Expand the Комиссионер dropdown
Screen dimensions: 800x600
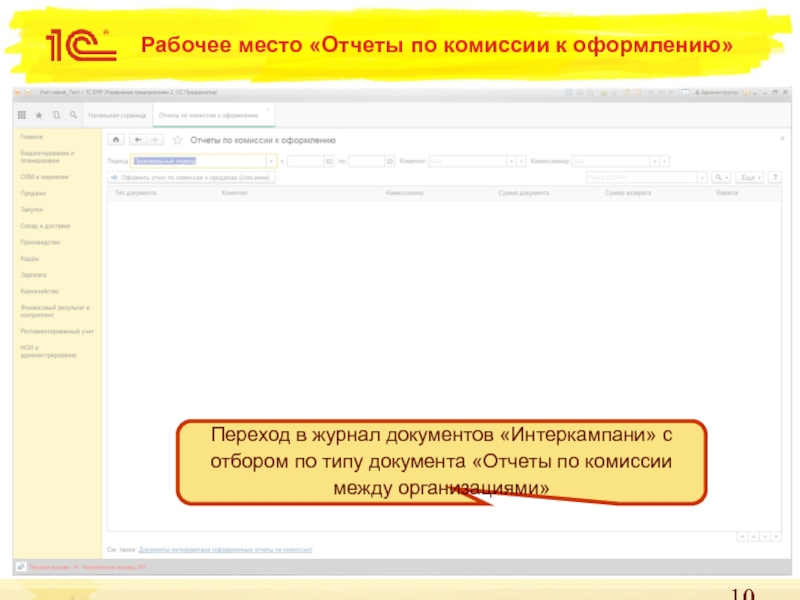click(654, 160)
